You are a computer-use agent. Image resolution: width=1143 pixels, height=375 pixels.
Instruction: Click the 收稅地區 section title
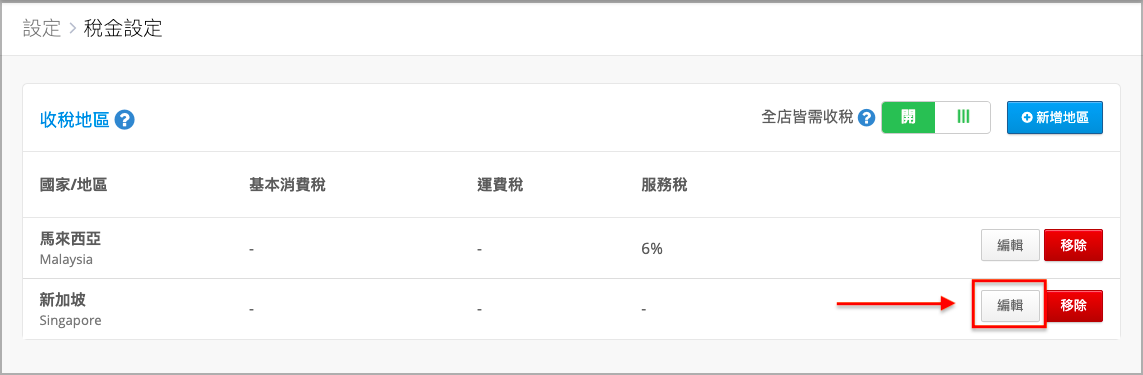74,120
